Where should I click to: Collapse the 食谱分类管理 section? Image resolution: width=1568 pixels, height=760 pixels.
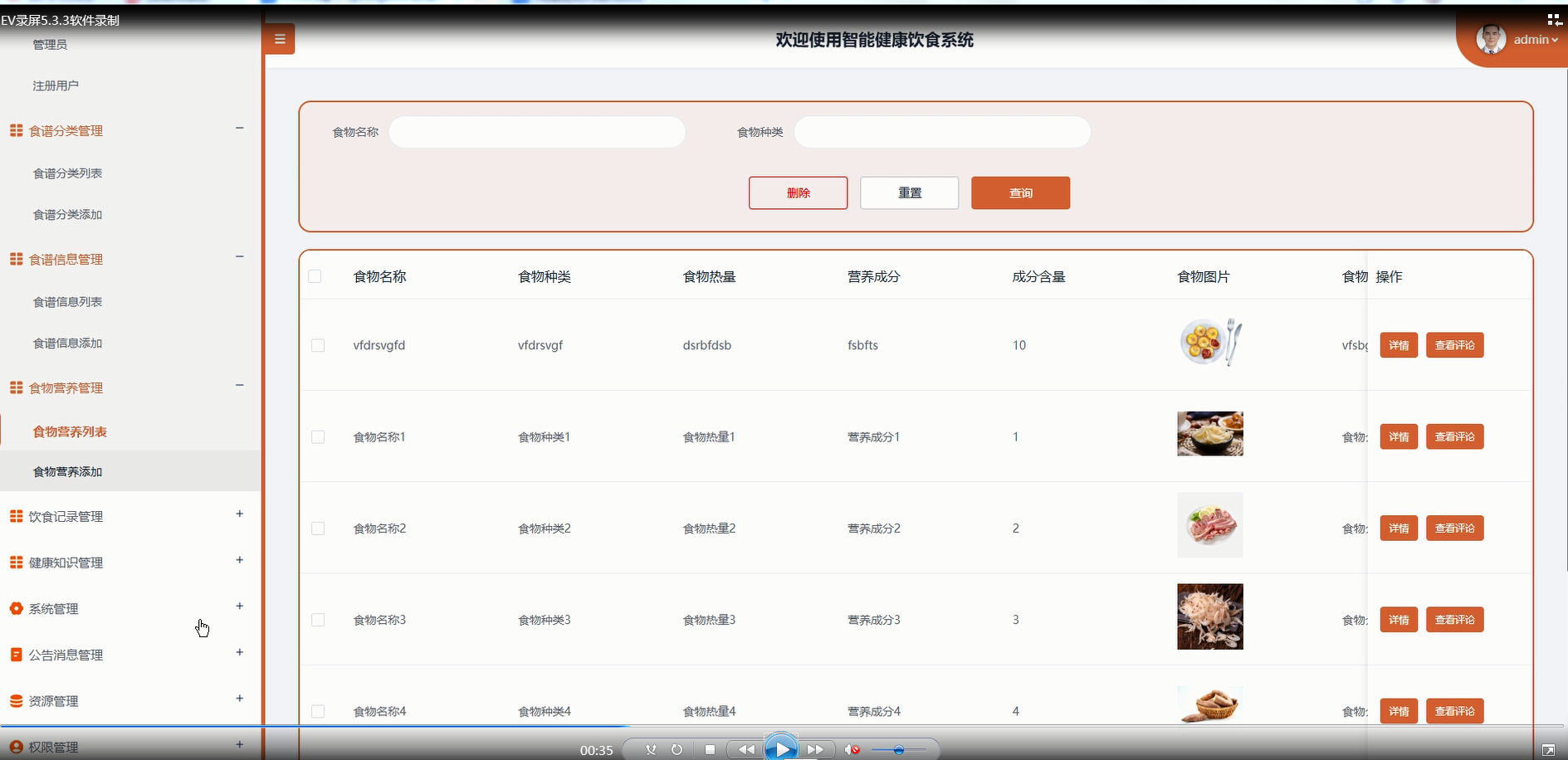[239, 128]
